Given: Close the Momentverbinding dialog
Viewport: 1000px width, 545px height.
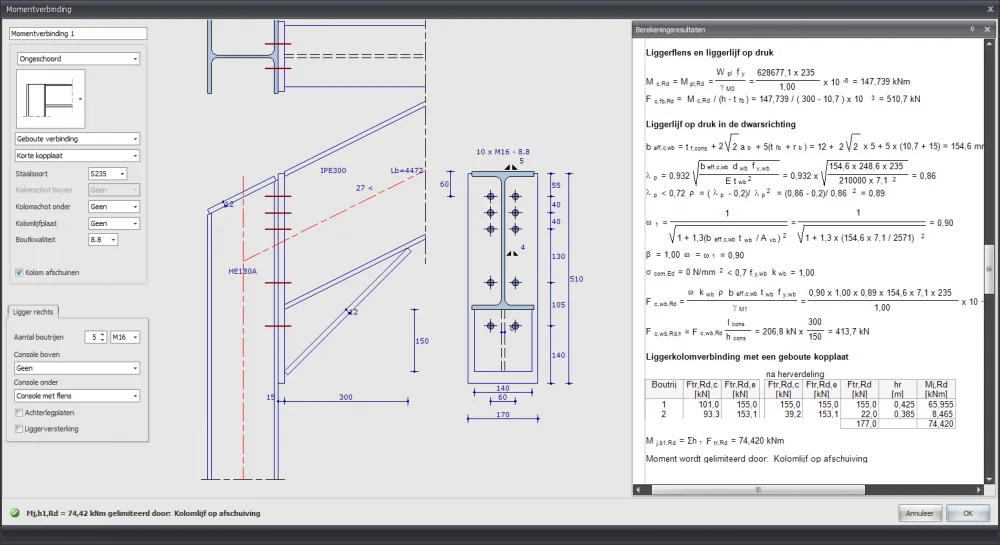Looking at the screenshot, I should pyautogui.click(x=991, y=9).
